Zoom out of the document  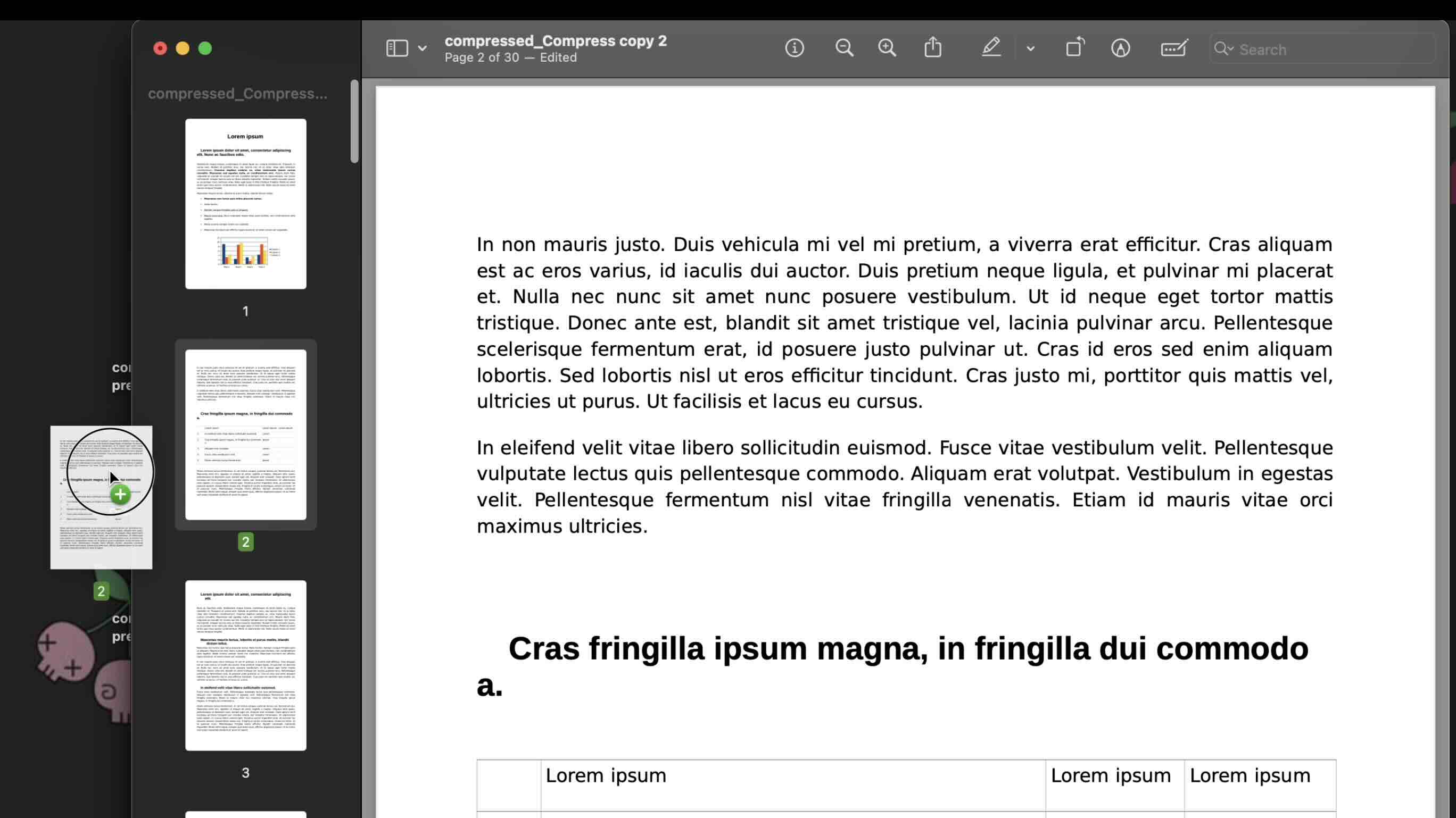click(x=843, y=48)
